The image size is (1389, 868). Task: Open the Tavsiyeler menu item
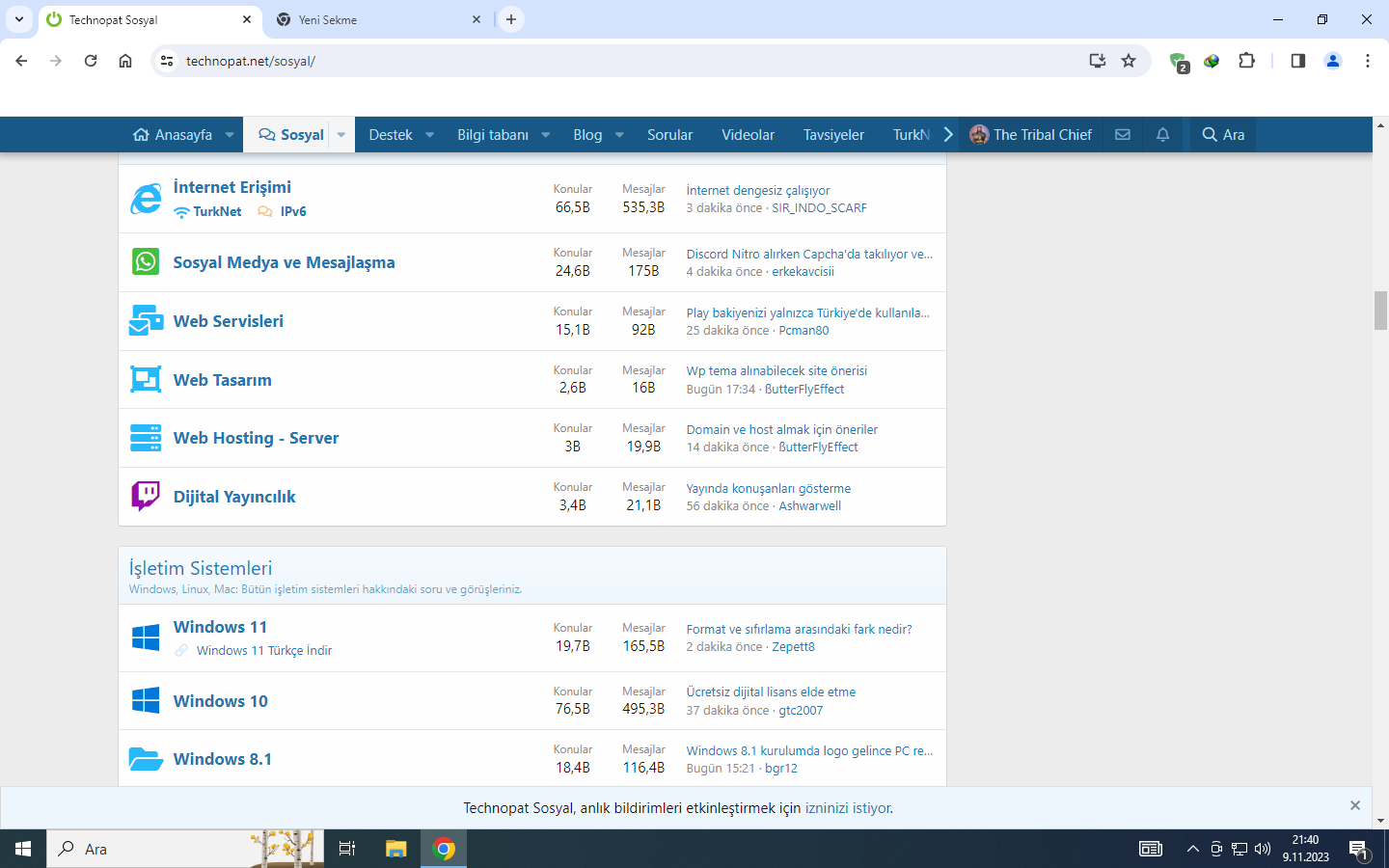tap(833, 135)
